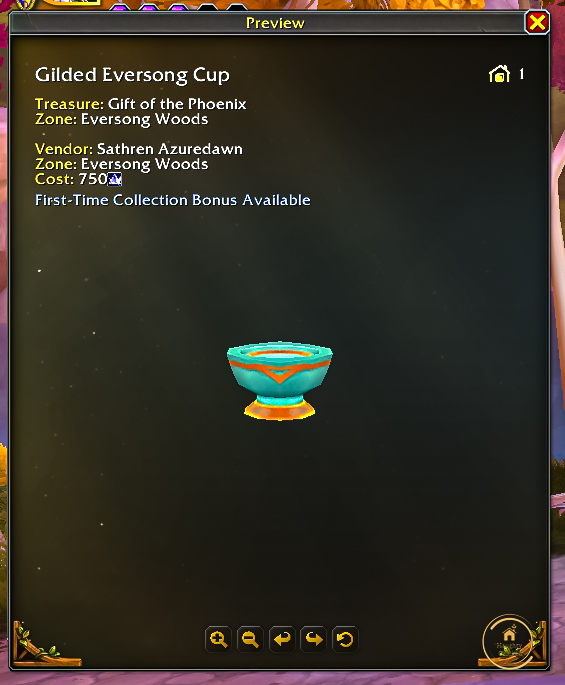Click the Eversong Woods zone under Vendor
This screenshot has height=685, width=565.
(x=145, y=164)
